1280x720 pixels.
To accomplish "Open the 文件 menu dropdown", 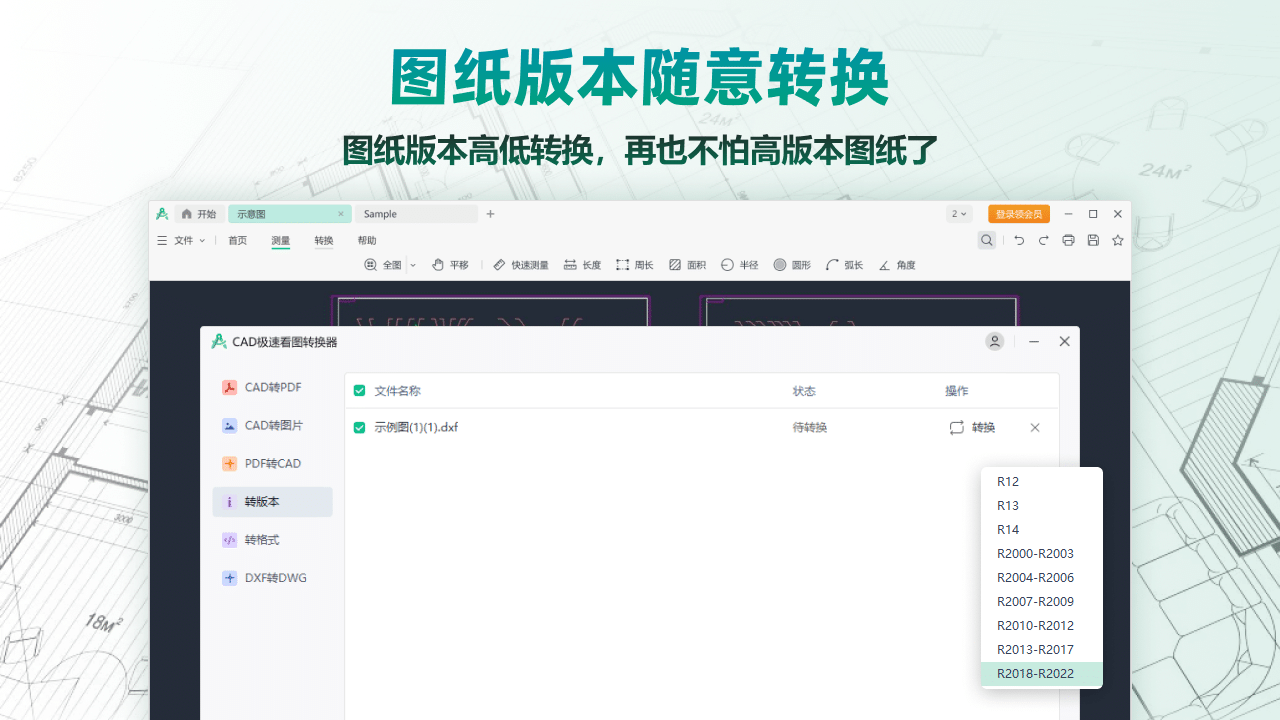I will (x=182, y=240).
